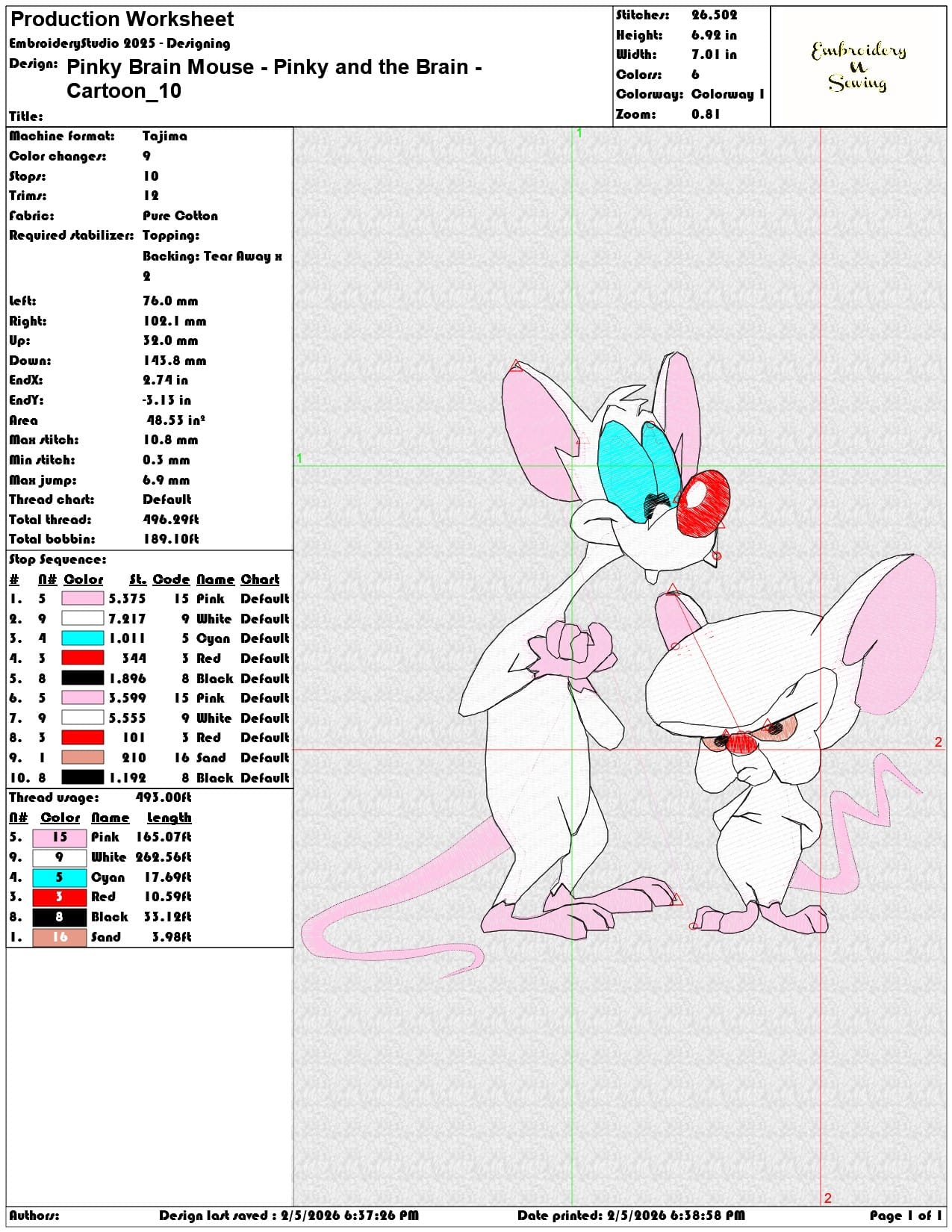Click the black swatch in stop sequence row 10

click(x=82, y=777)
